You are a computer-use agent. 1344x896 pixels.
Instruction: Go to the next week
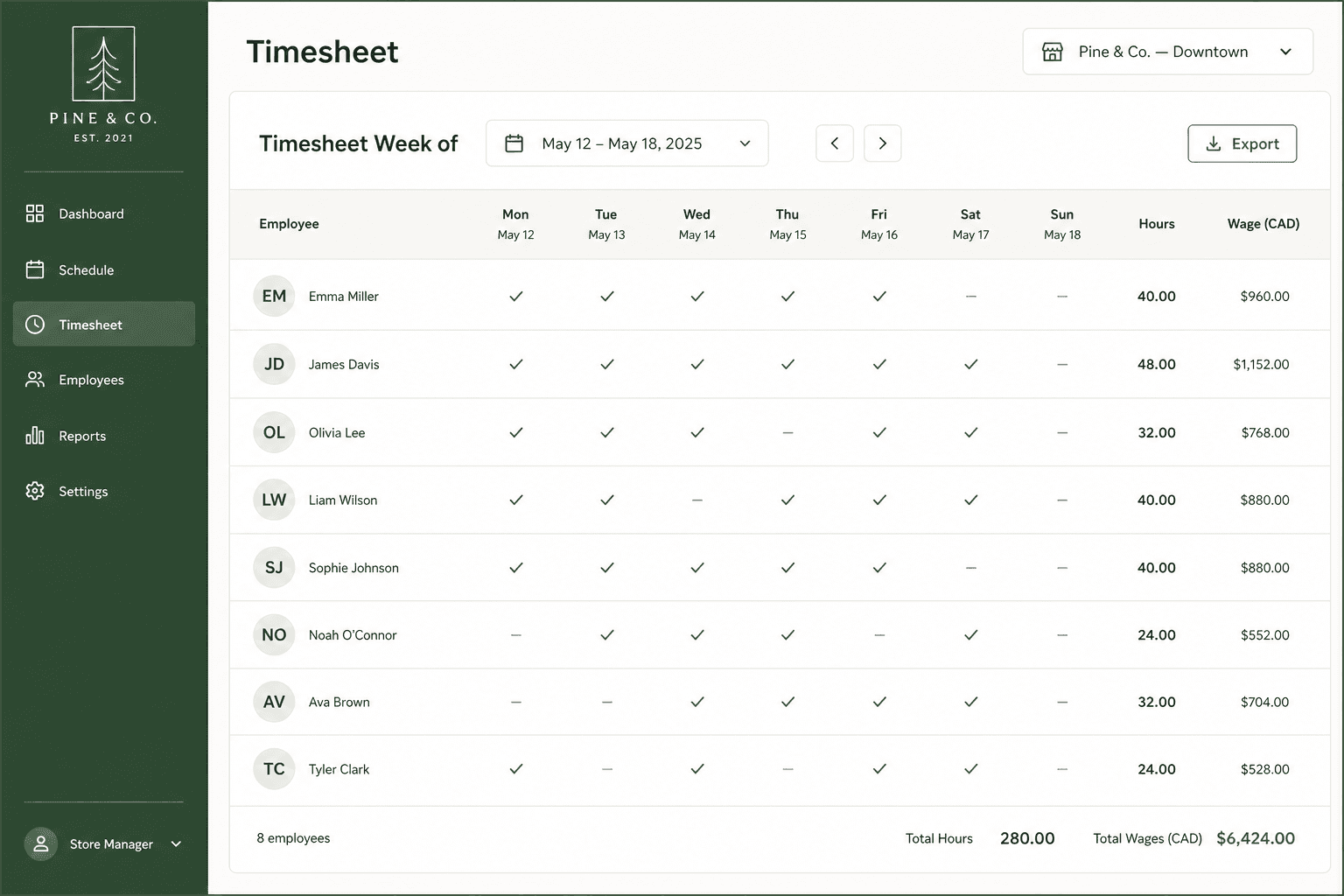tap(883, 143)
